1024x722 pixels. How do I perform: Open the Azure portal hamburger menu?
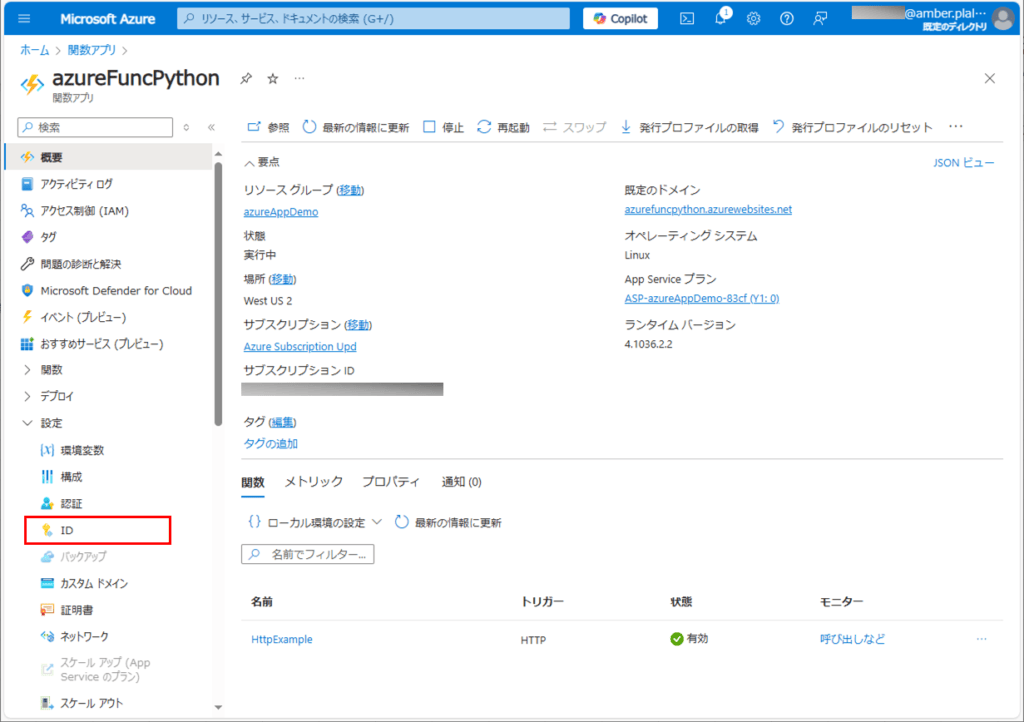tap(22, 18)
